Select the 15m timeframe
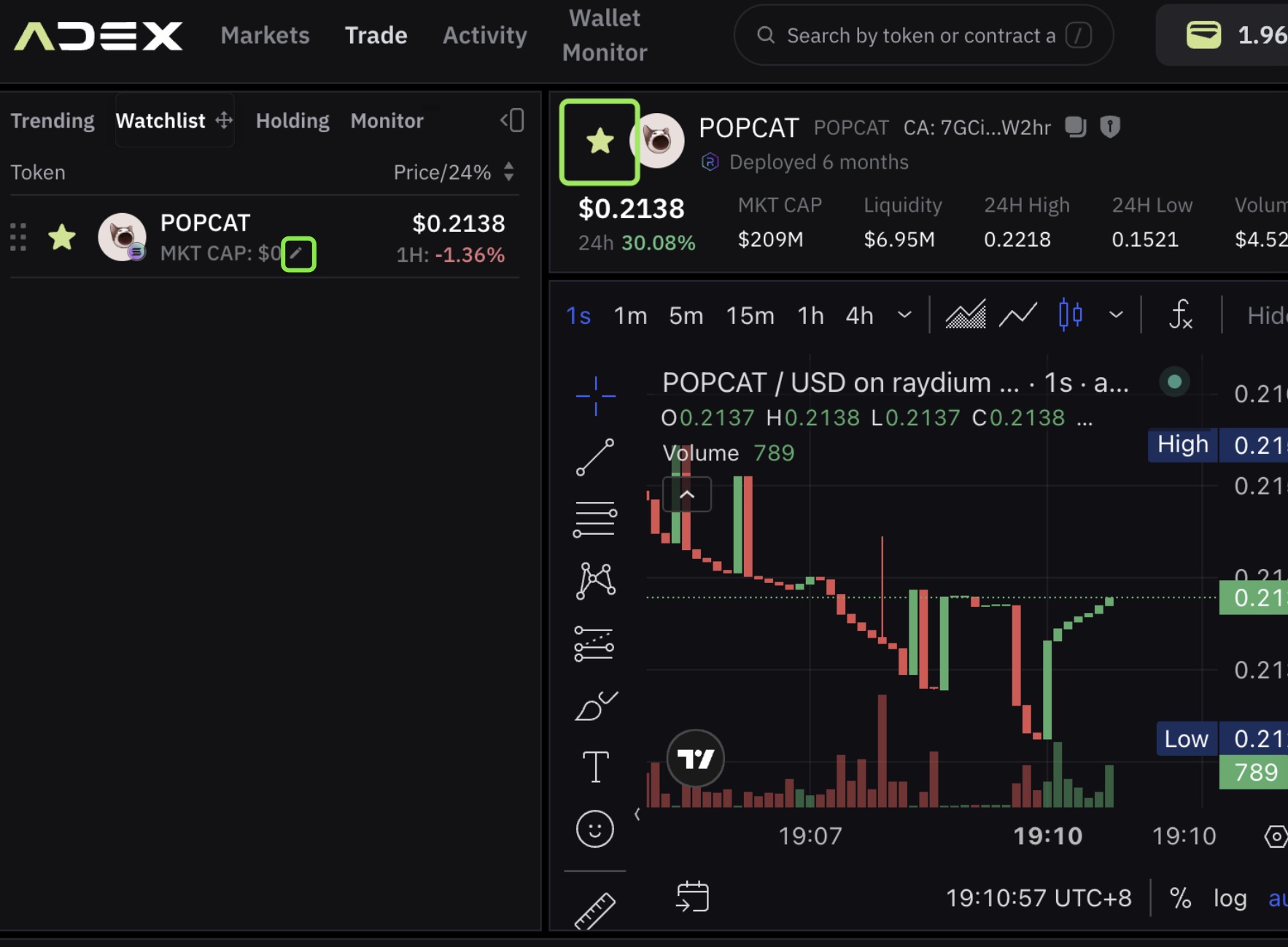The image size is (1288, 947). tap(750, 315)
